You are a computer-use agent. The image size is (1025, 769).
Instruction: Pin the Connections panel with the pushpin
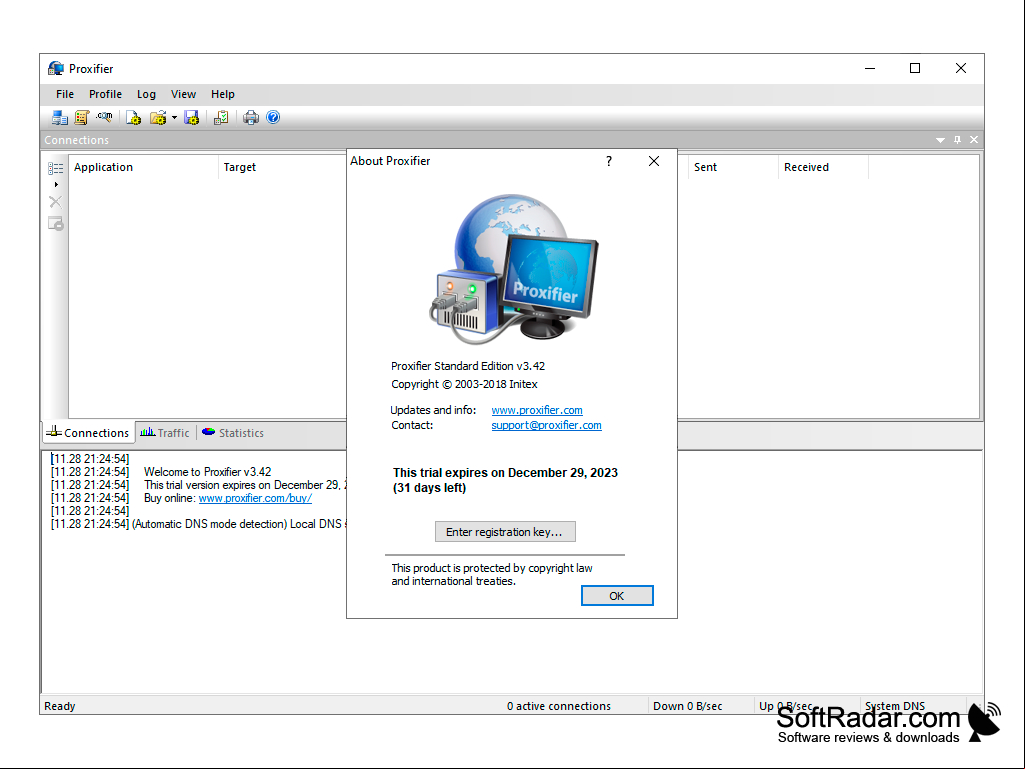[958, 140]
